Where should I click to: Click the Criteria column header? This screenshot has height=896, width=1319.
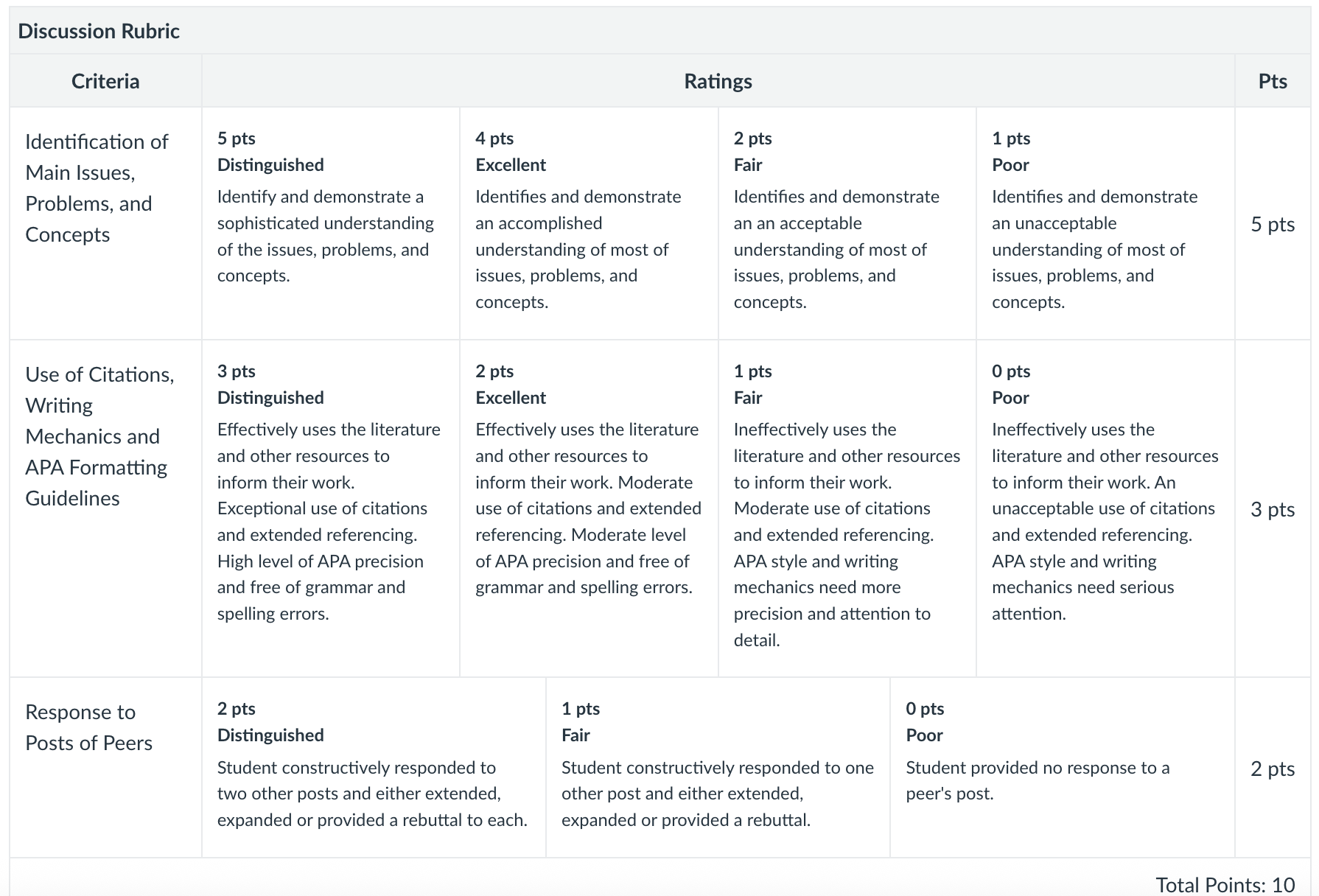pyautogui.click(x=105, y=81)
